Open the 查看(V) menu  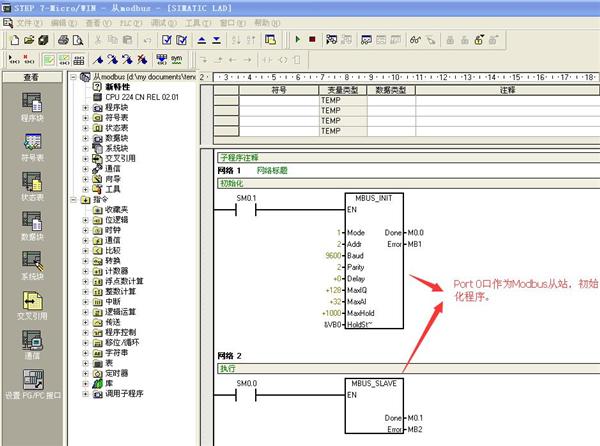pos(98,23)
